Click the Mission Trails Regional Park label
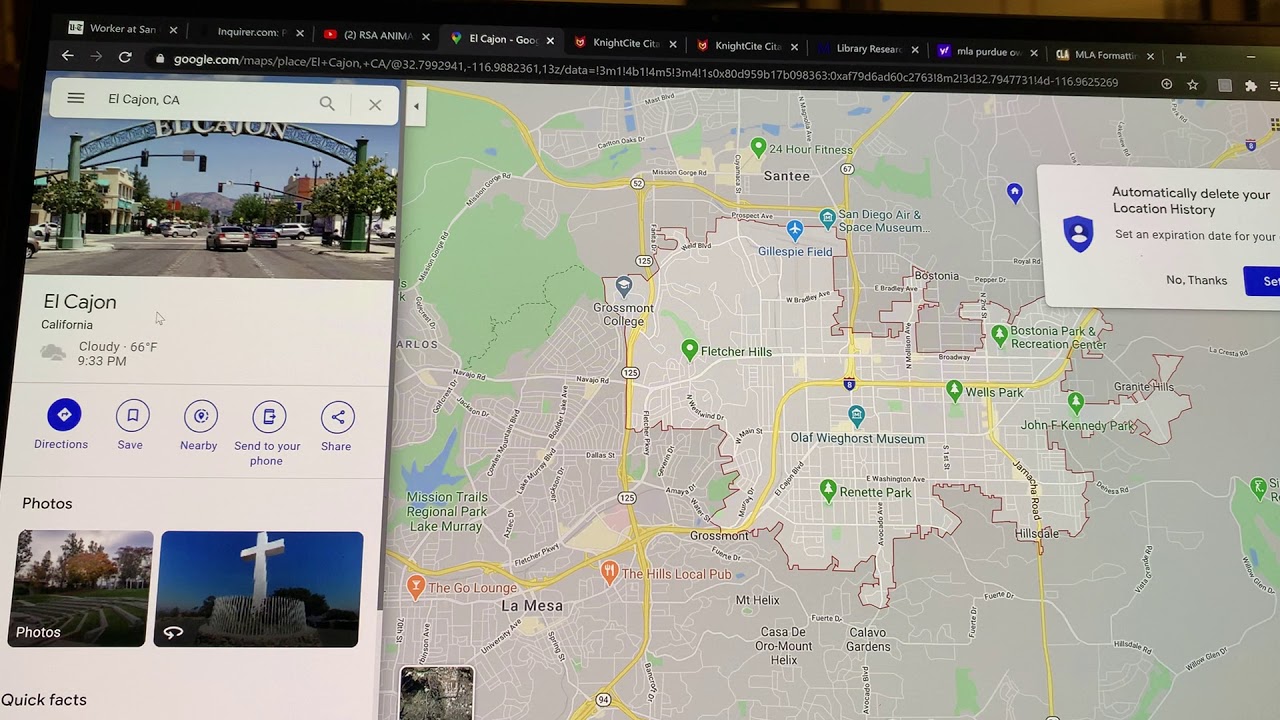This screenshot has height=720, width=1280. pos(447,511)
